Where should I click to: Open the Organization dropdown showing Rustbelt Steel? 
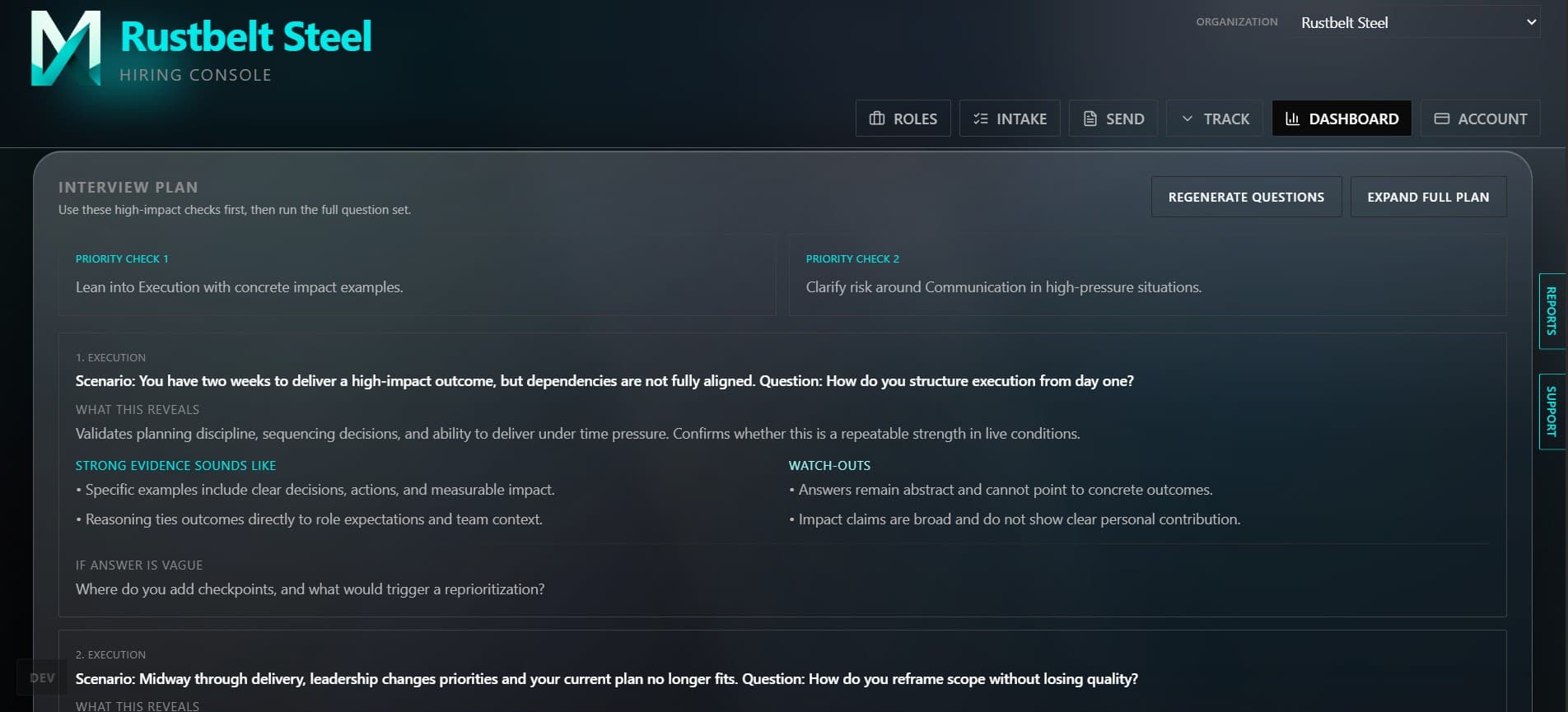[x=1416, y=22]
